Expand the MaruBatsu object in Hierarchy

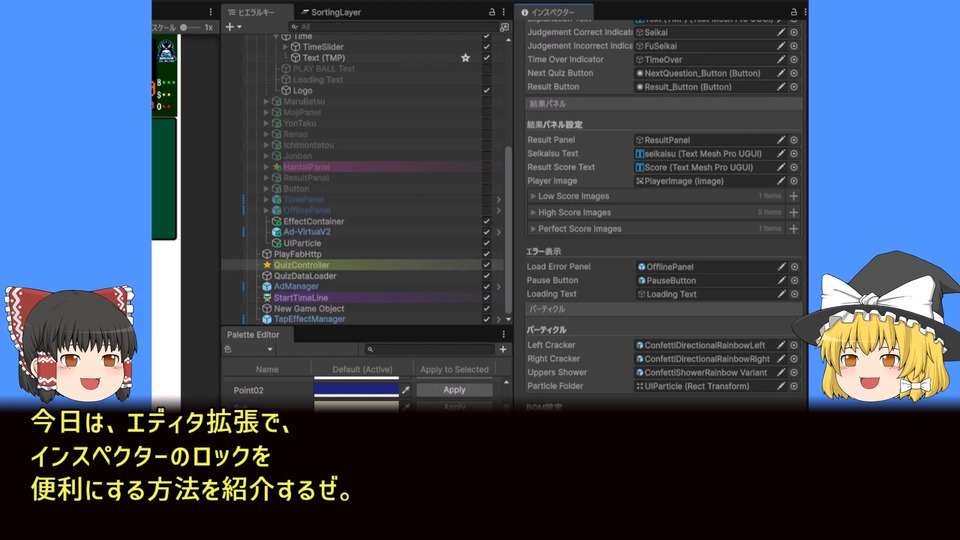pos(266,102)
